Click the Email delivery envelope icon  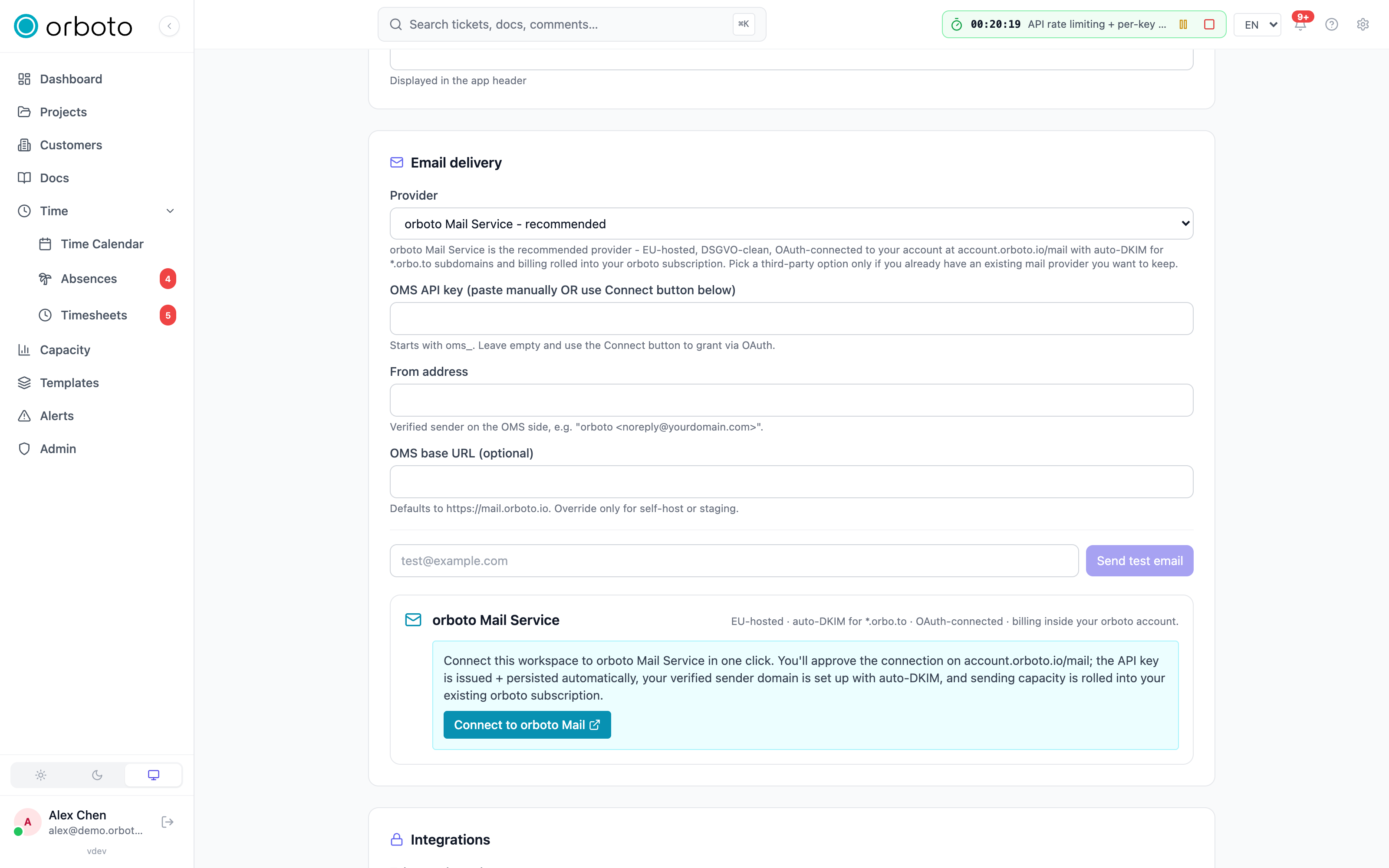tap(397, 162)
